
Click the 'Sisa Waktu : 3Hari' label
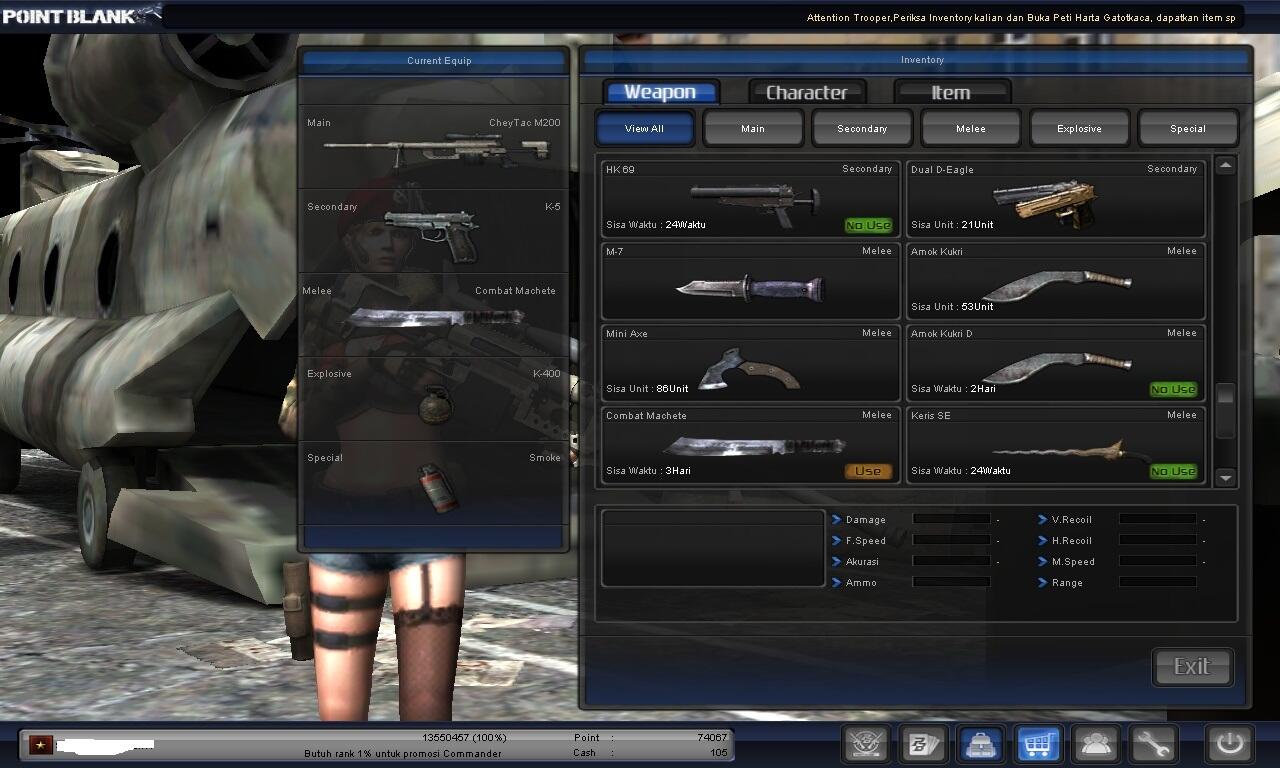click(648, 471)
